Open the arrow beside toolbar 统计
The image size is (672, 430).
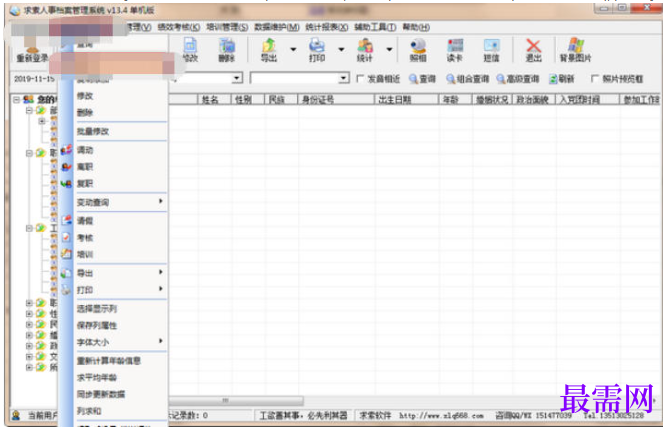coord(389,50)
